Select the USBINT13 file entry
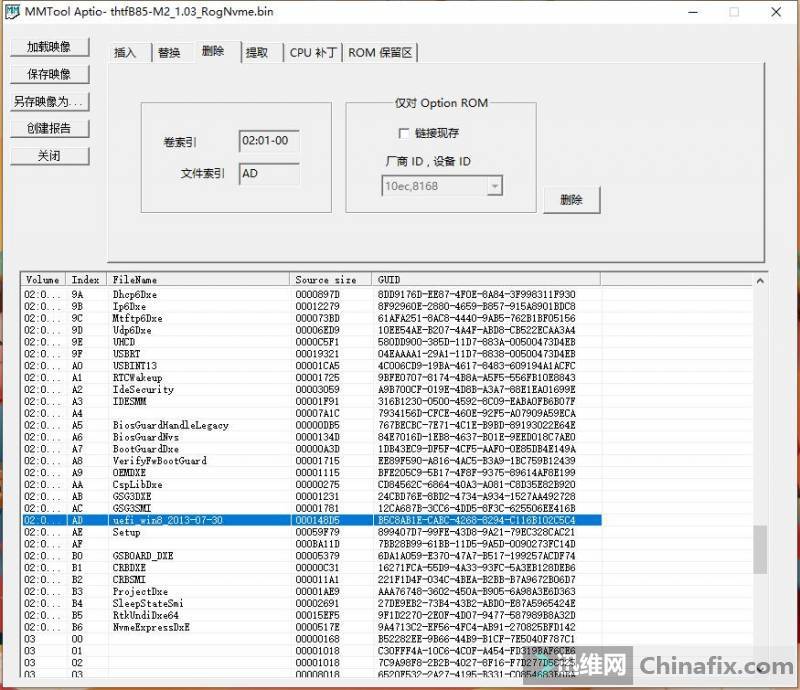 click(311, 366)
